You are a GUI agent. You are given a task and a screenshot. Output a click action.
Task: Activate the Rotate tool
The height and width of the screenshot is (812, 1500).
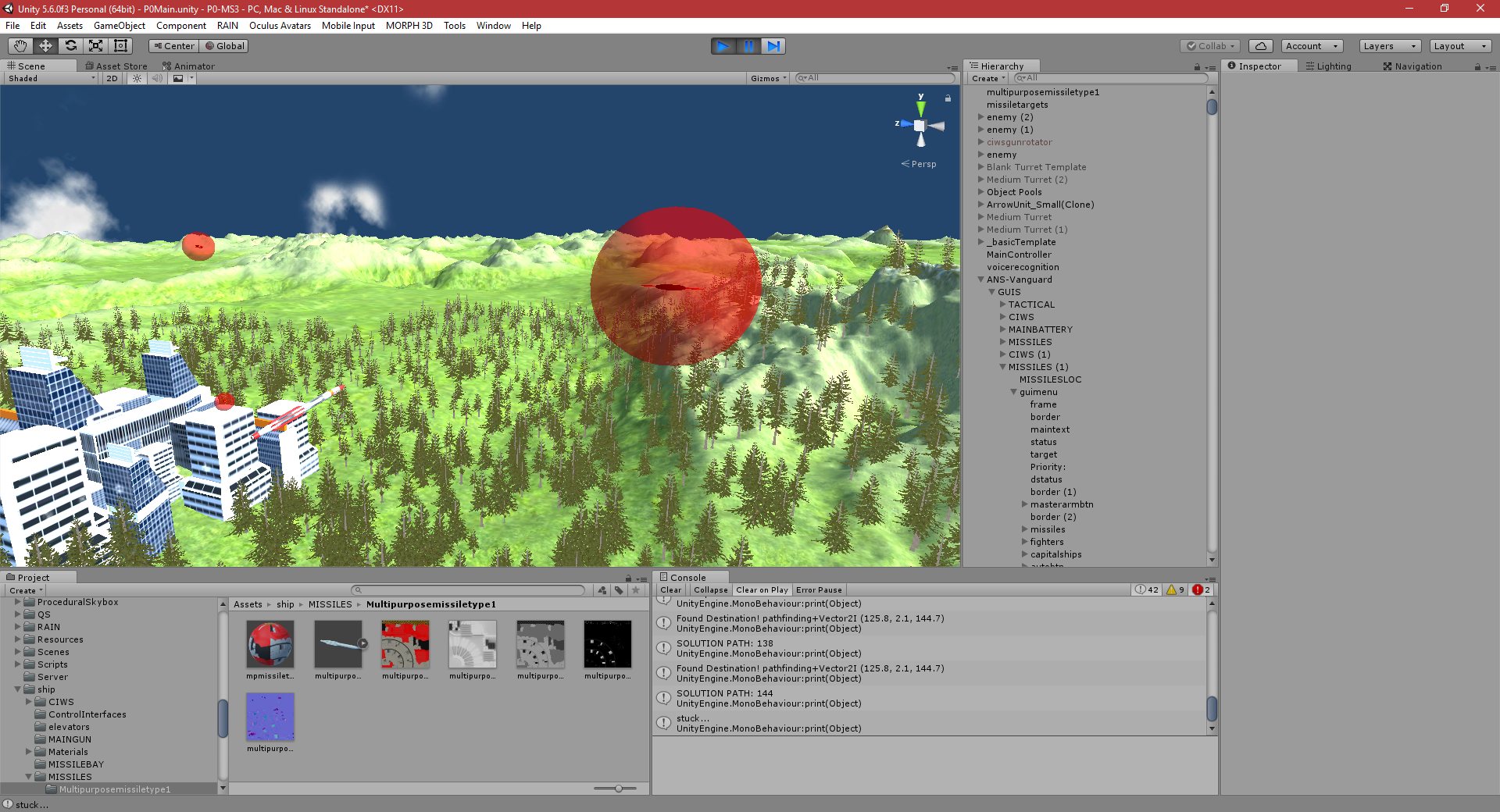click(71, 46)
